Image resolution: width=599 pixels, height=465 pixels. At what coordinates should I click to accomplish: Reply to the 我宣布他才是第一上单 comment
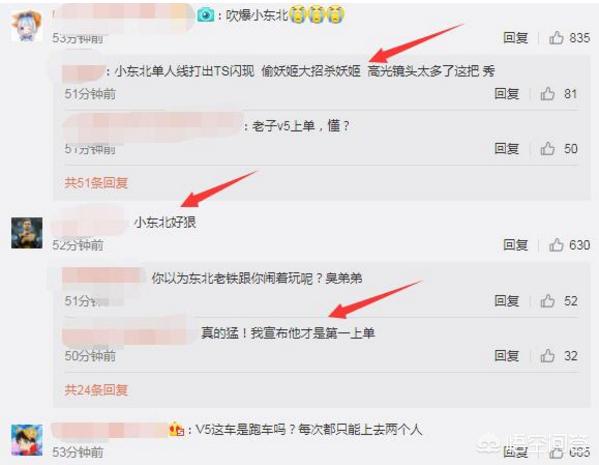click(x=507, y=355)
